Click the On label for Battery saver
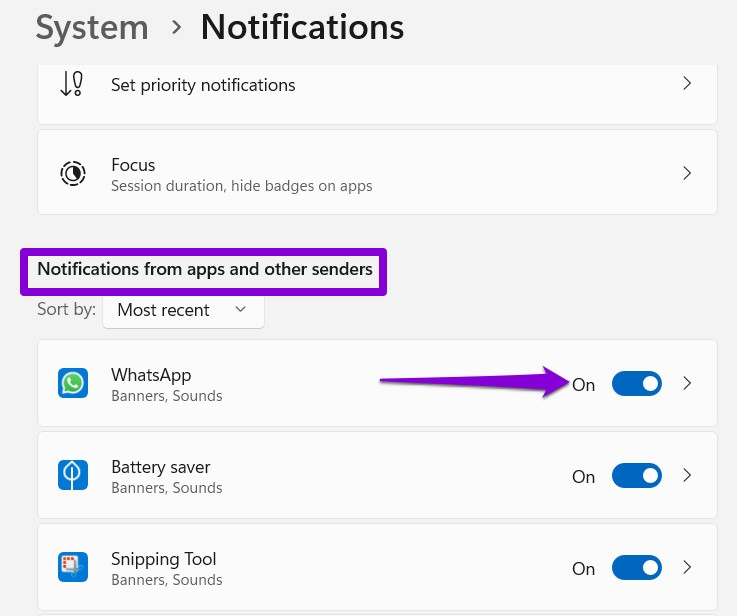Viewport: 737px width, 616px height. [583, 477]
